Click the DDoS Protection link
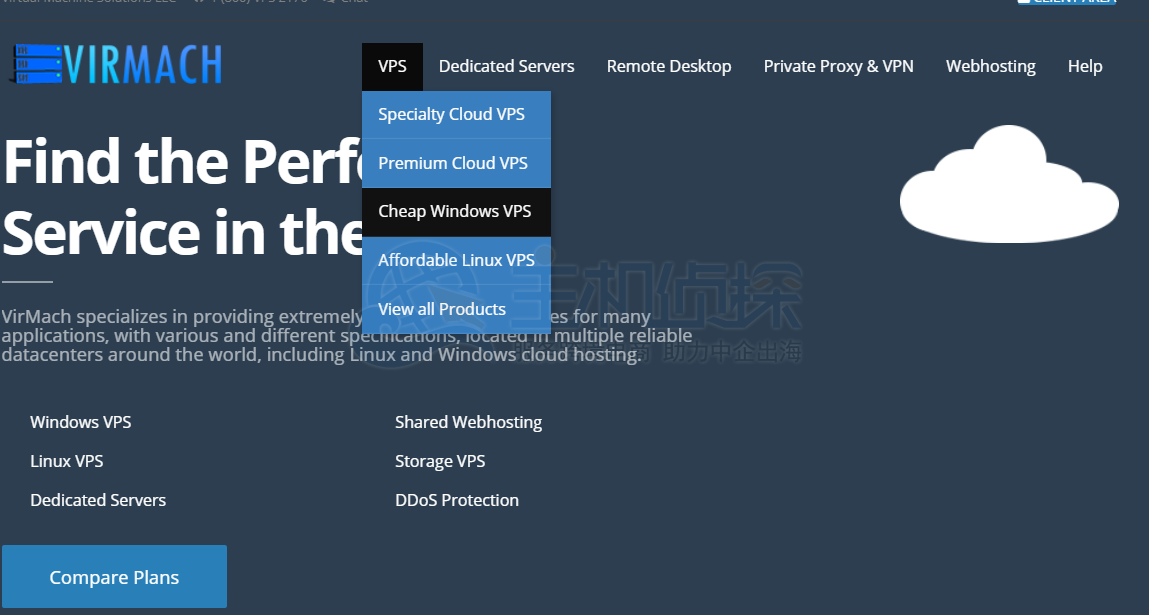The image size is (1149, 615). 457,500
